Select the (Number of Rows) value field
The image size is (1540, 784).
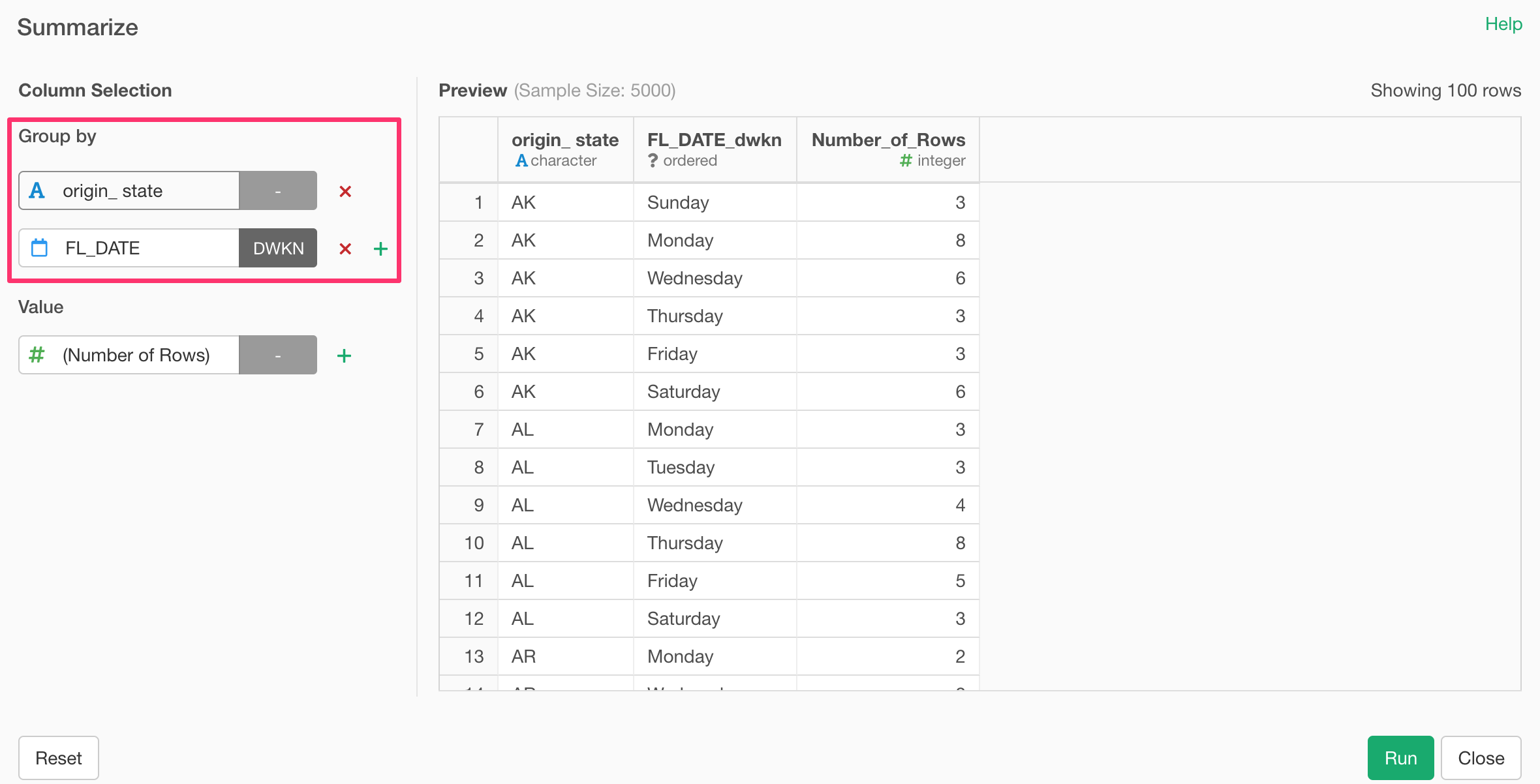[129, 355]
